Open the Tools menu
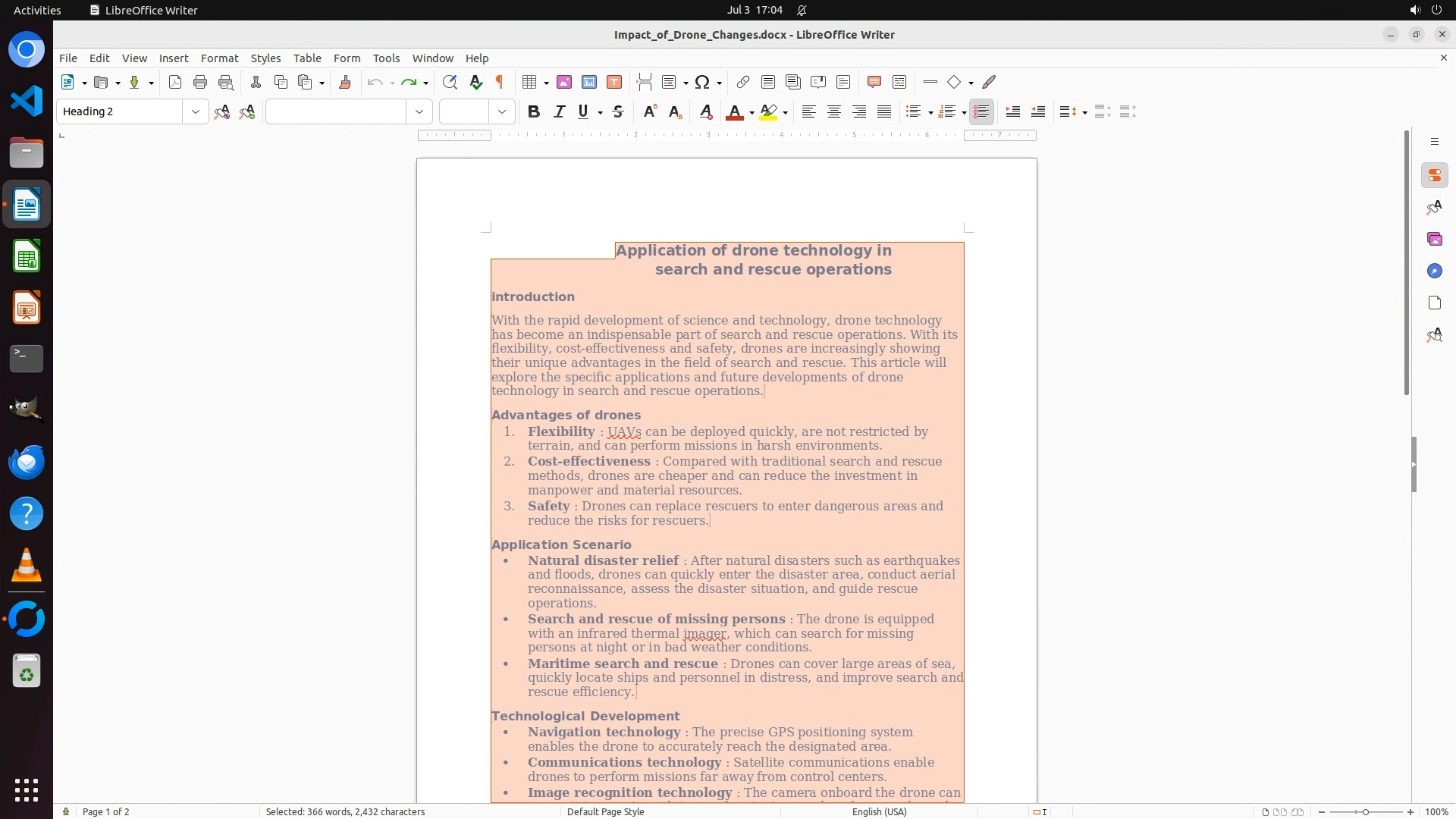This screenshot has width=1456, height=819. pos(386,58)
